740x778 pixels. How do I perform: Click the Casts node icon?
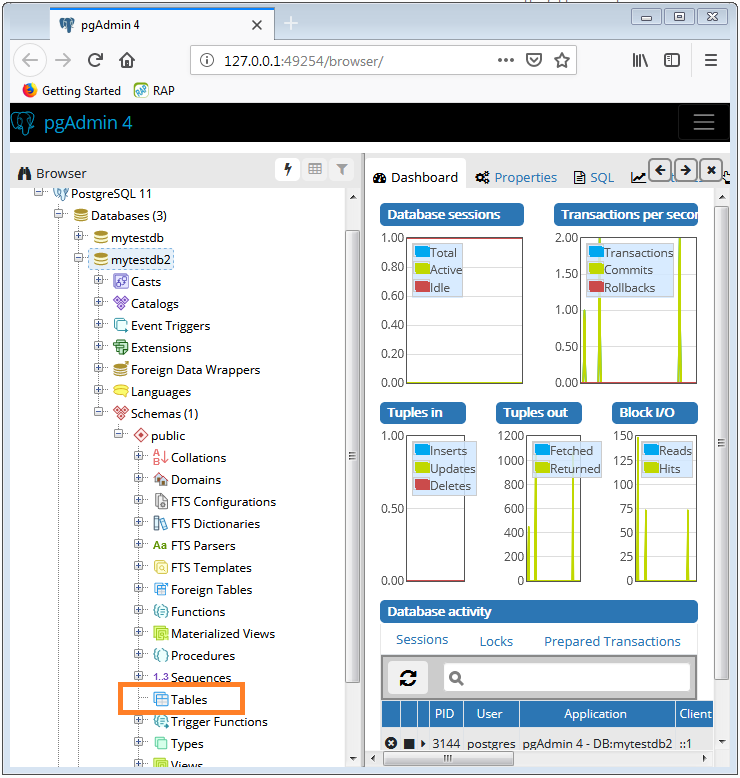click(x=121, y=281)
